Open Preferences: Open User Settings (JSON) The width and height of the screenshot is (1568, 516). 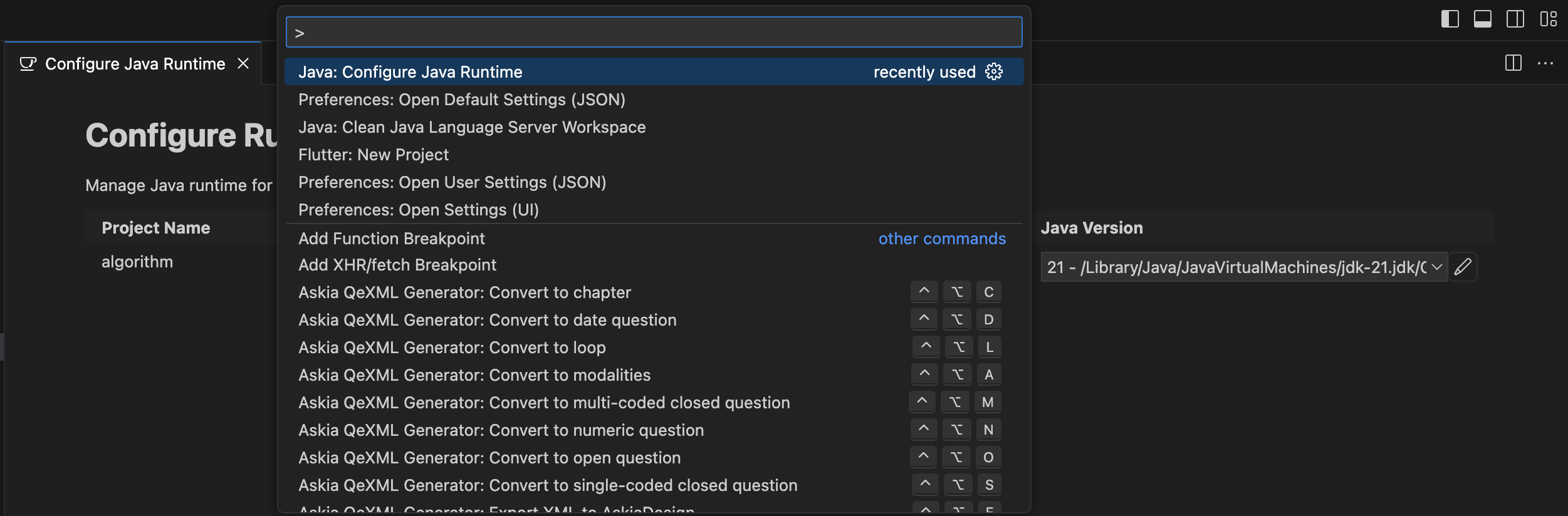click(654, 182)
